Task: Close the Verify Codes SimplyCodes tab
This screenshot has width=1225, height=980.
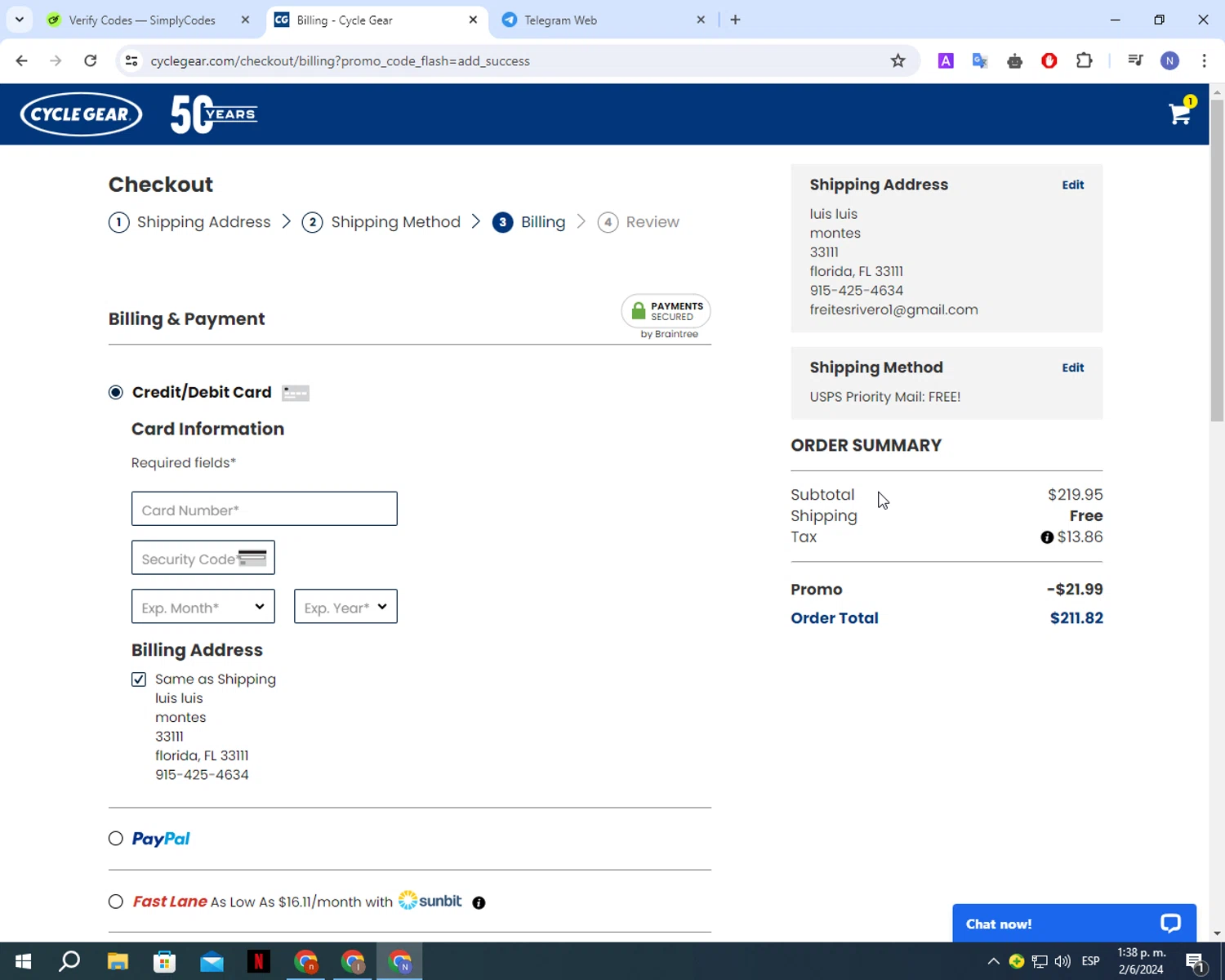Action: (245, 20)
